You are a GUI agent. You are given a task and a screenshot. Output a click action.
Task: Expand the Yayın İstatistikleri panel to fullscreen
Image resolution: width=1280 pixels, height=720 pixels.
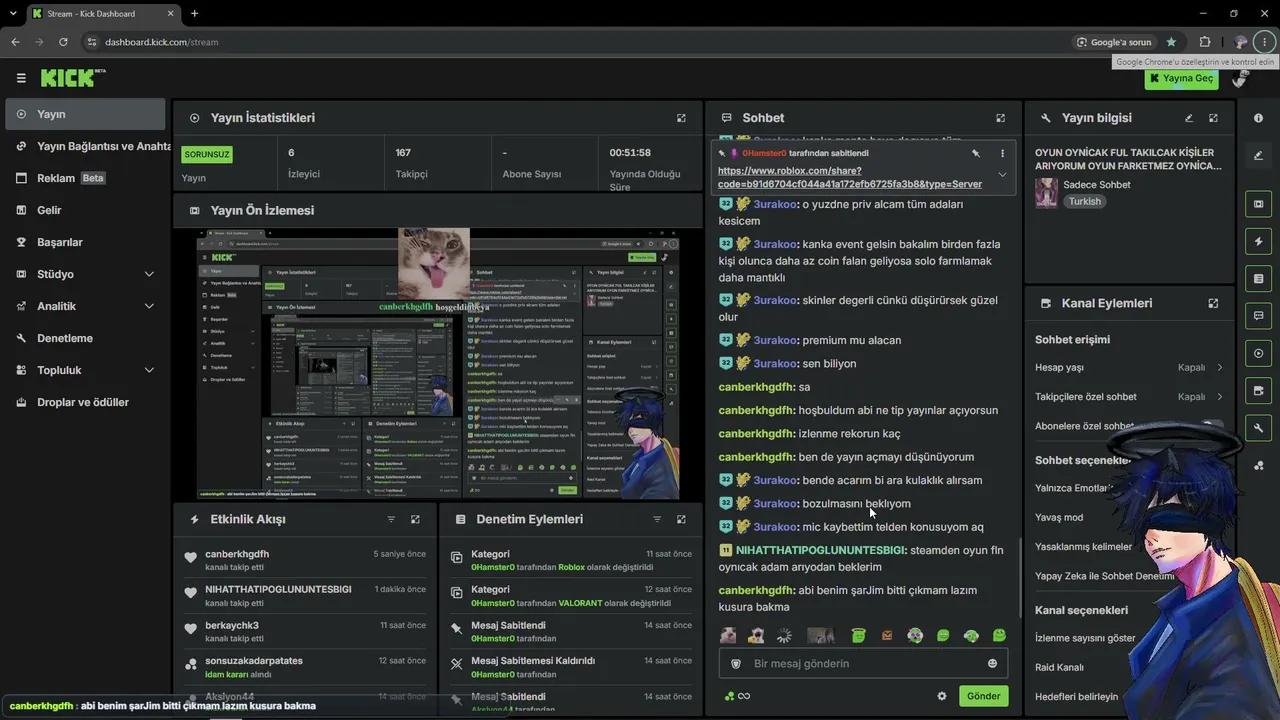pos(681,118)
